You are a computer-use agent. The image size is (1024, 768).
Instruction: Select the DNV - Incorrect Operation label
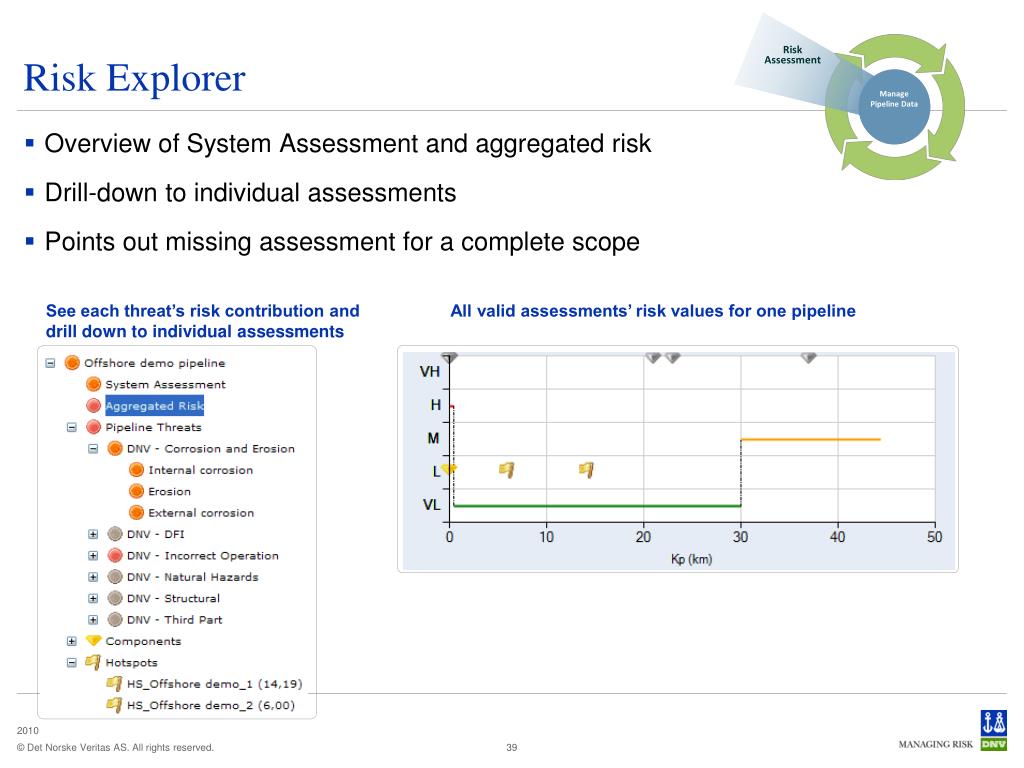pyautogui.click(x=202, y=556)
